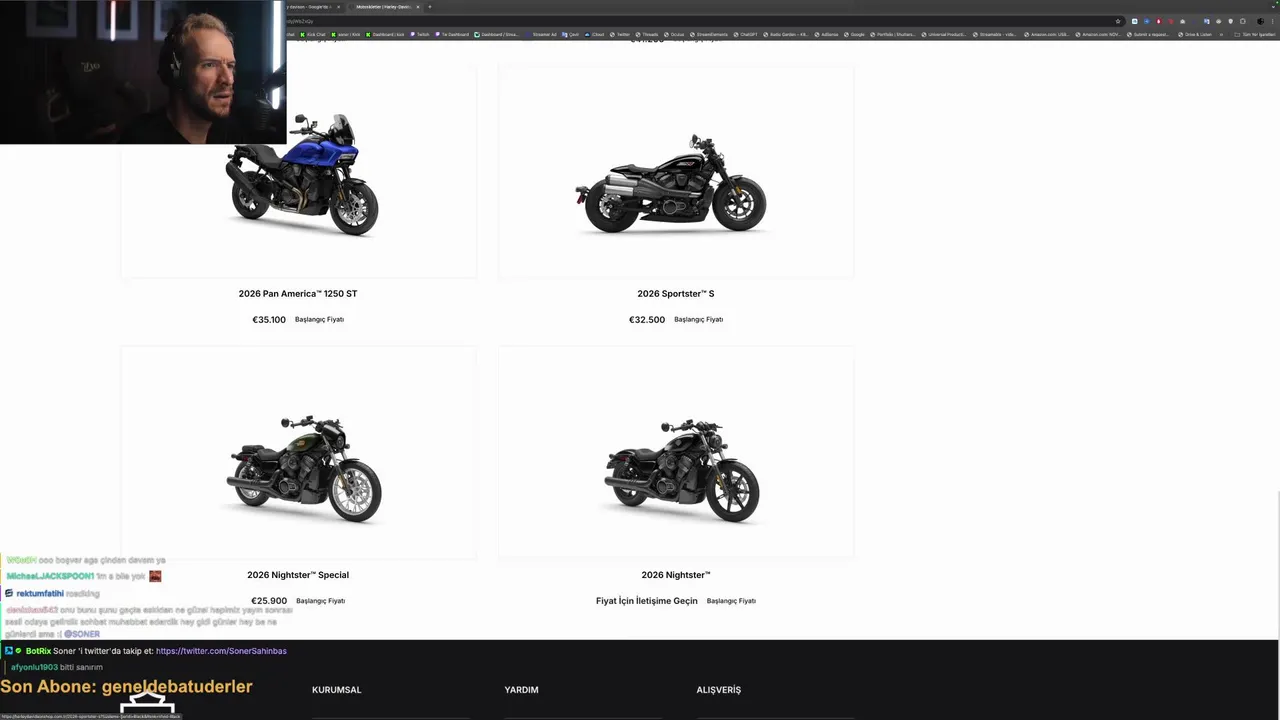Open the Threads bookmark
The height and width of the screenshot is (720, 1280).
646,34
